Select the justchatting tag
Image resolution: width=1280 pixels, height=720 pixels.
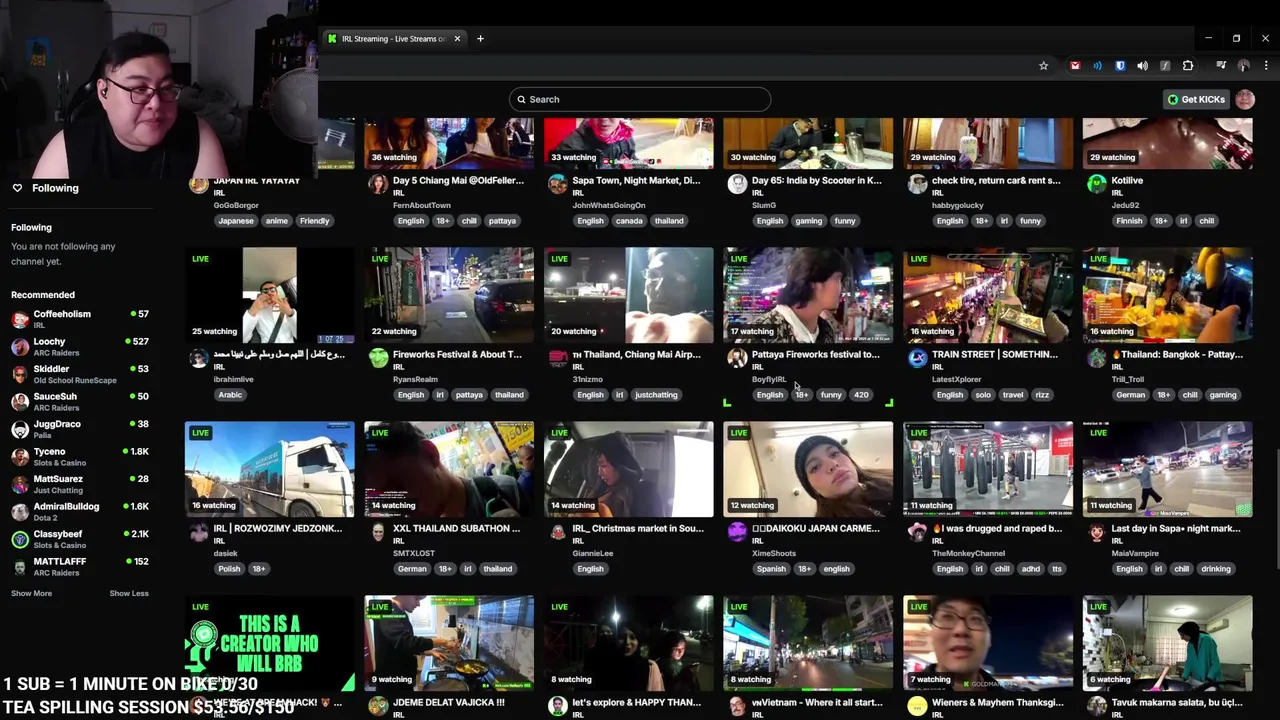tap(656, 395)
